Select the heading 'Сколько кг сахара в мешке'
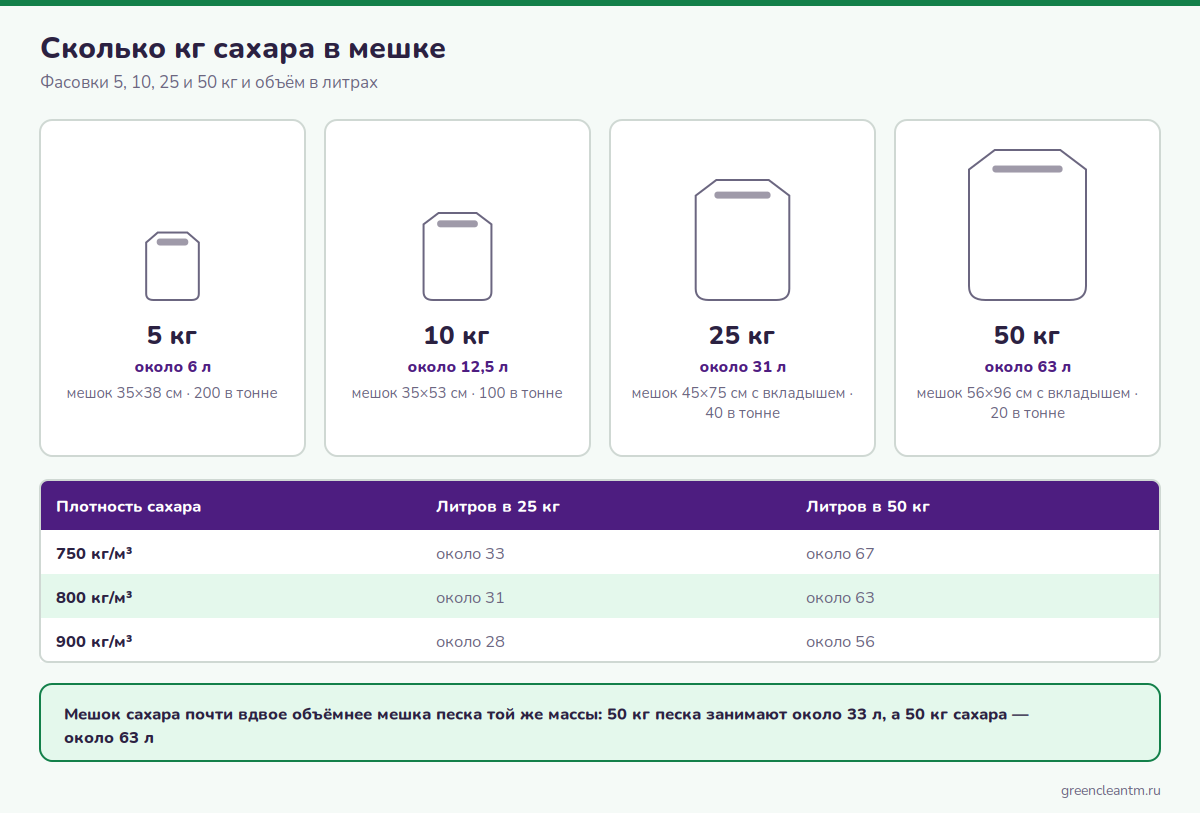Screen dimensions: 1200x813 tap(243, 48)
